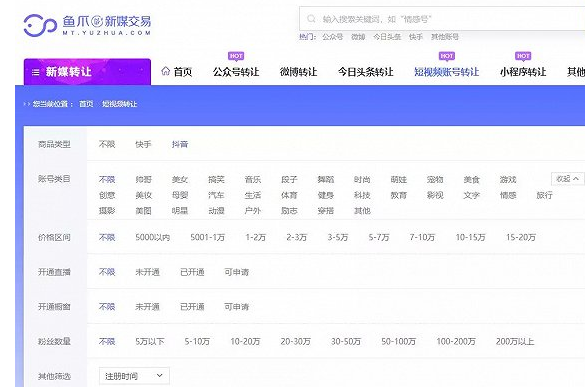This screenshot has height=387, width=585.
Task: Select the 搞笑 account category
Action: coord(216,179)
